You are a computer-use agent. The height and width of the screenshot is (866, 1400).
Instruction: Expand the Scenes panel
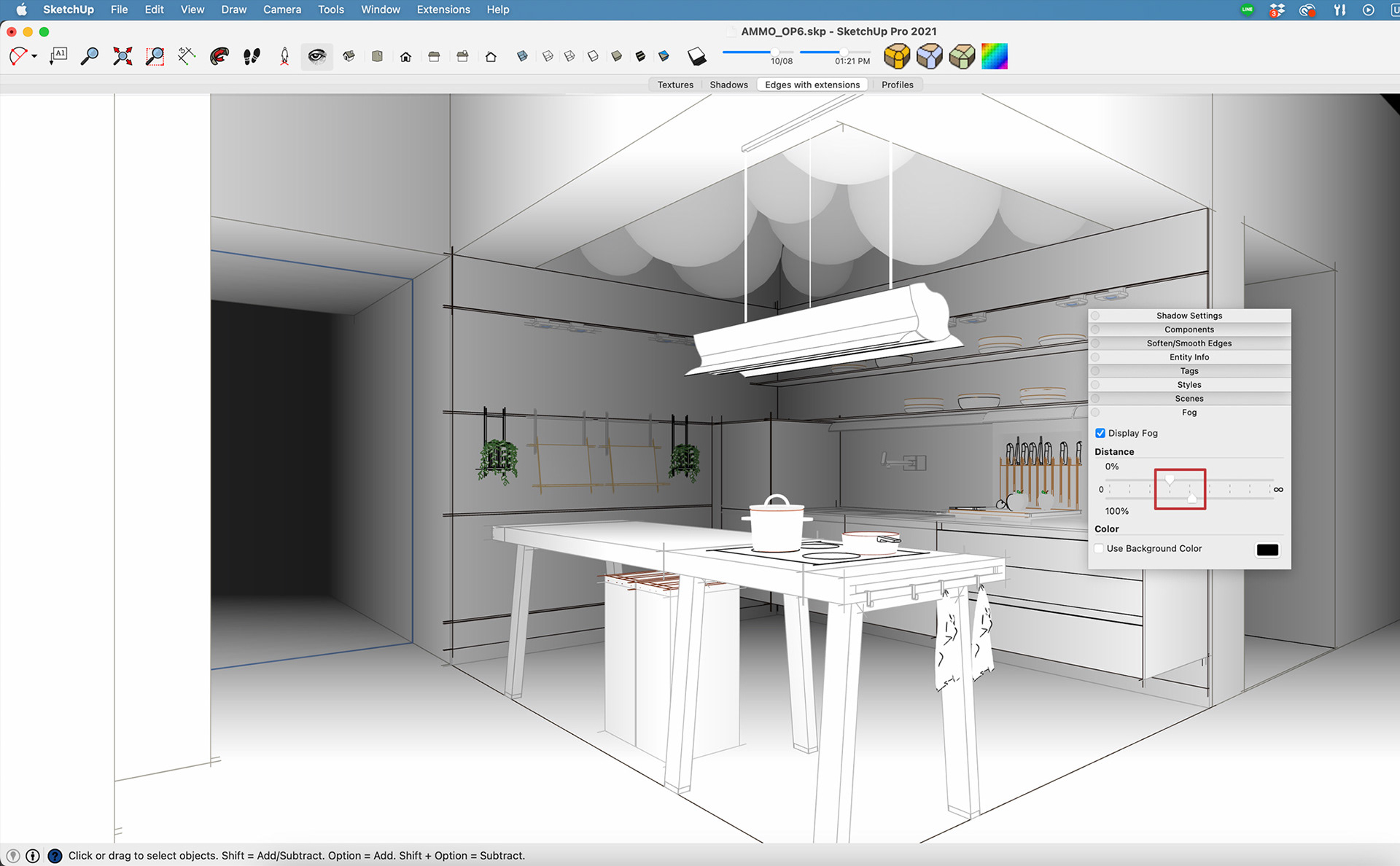pyautogui.click(x=1189, y=399)
